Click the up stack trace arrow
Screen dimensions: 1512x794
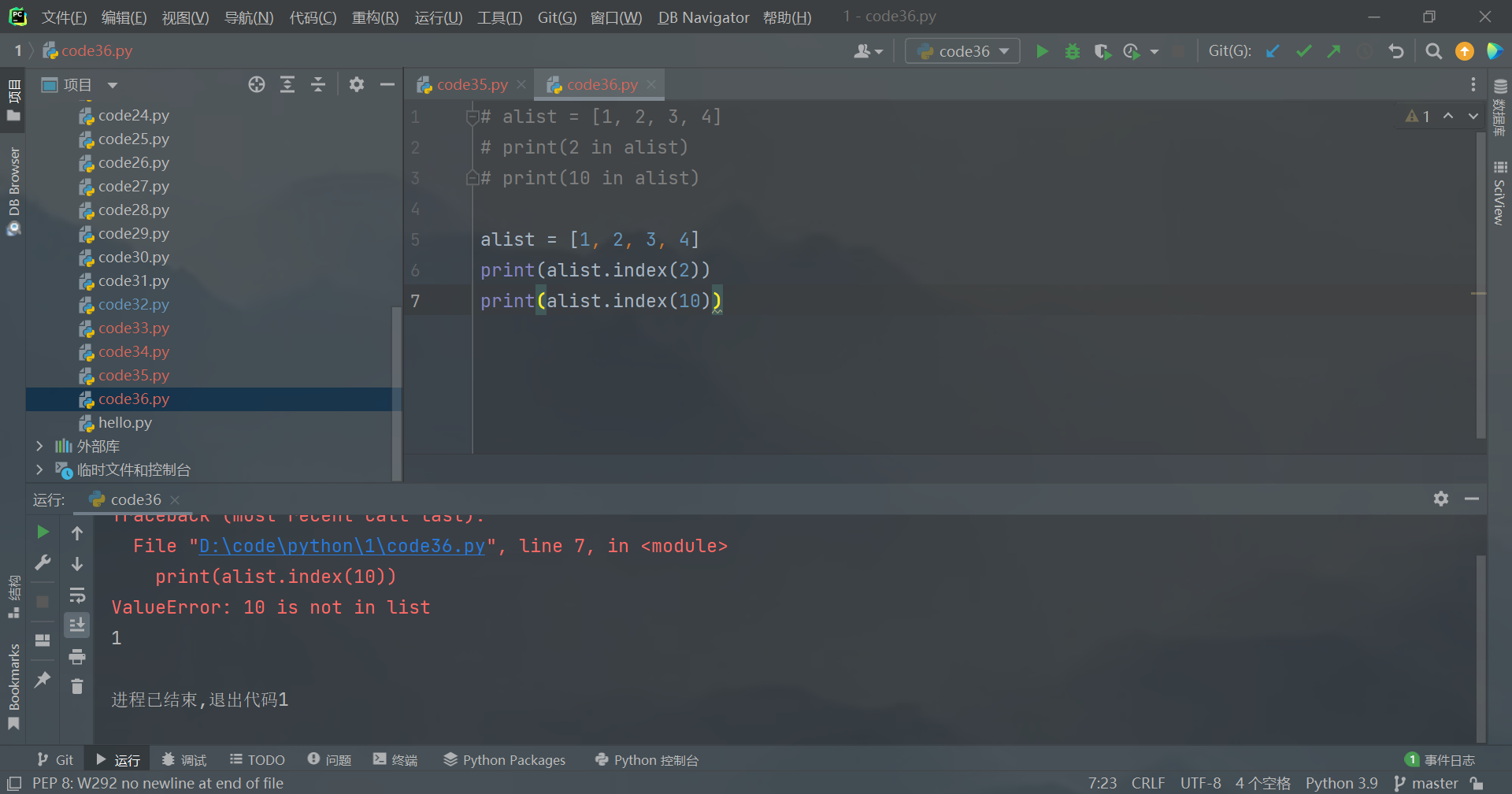(77, 533)
